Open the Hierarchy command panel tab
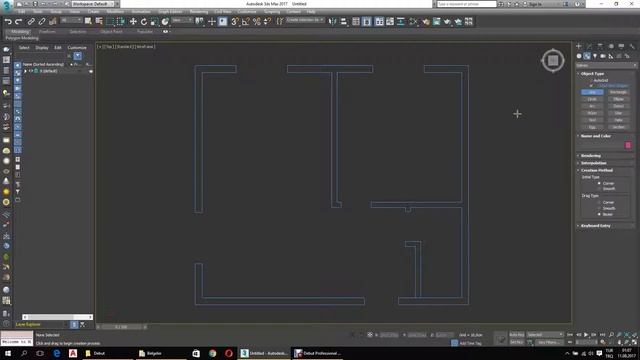 click(600, 46)
